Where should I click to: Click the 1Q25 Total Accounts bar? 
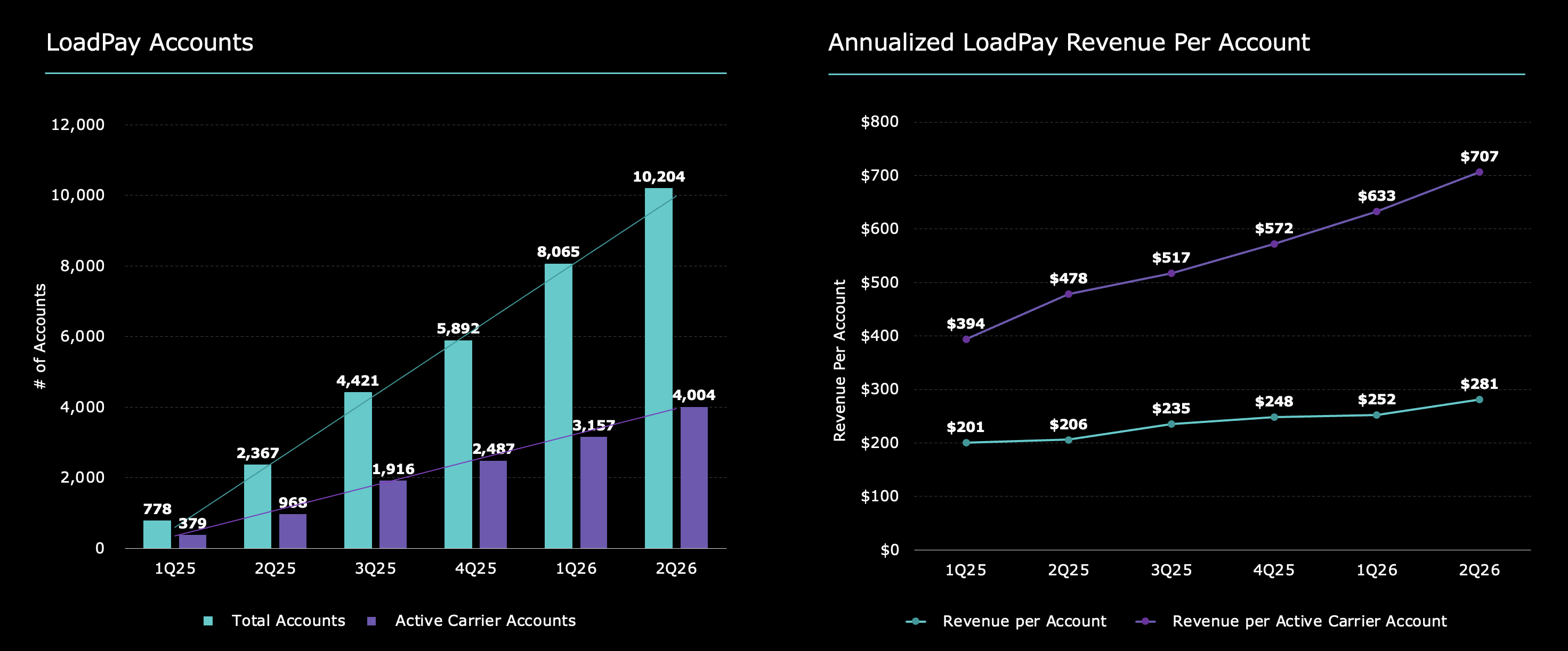click(157, 534)
